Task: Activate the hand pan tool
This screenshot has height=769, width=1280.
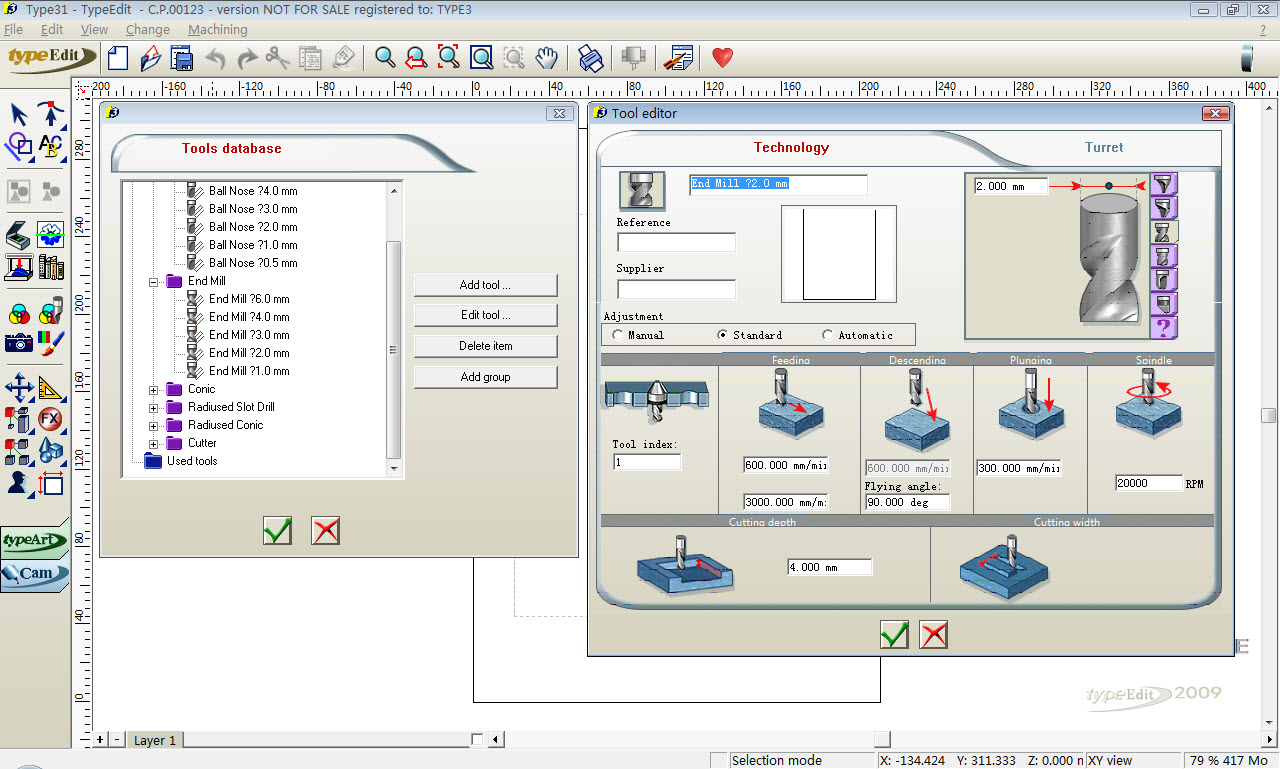Action: point(545,57)
